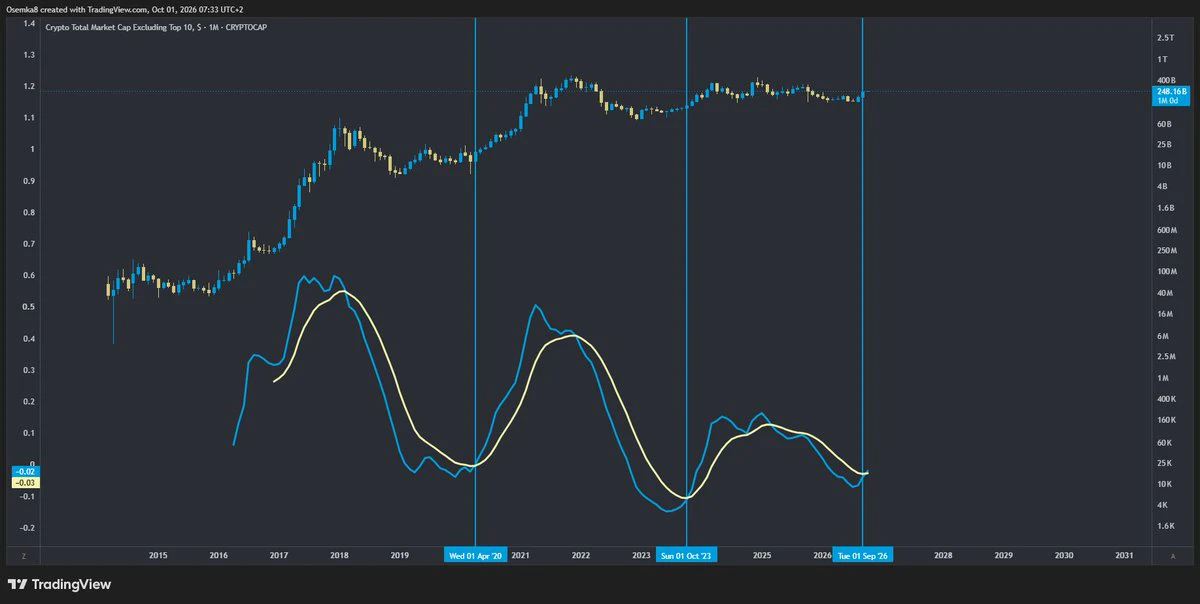This screenshot has width=1200, height=604.
Task: Click the 2019 year label on the time axis
Action: point(399,556)
